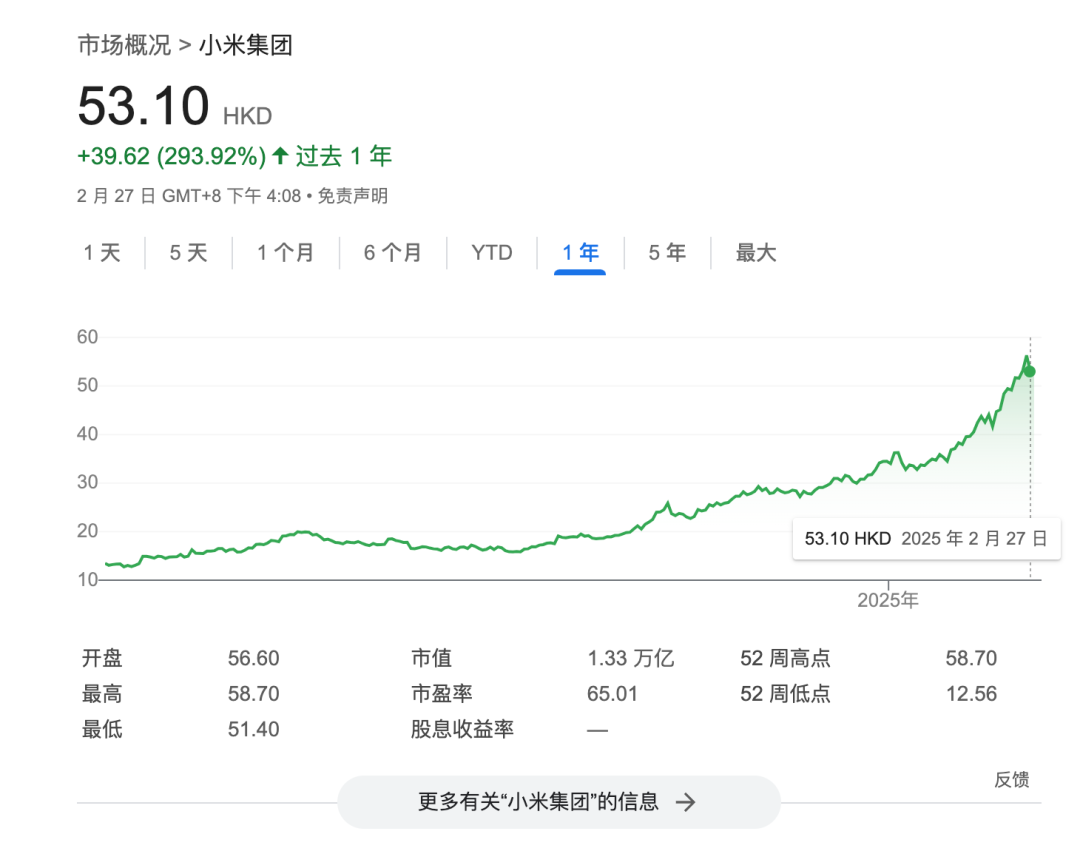
Task: Click the 52 周高点 label
Action: tap(785, 658)
